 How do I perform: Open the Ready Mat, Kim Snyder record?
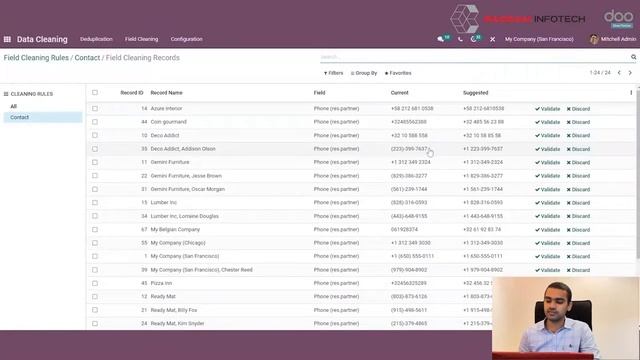click(177, 324)
